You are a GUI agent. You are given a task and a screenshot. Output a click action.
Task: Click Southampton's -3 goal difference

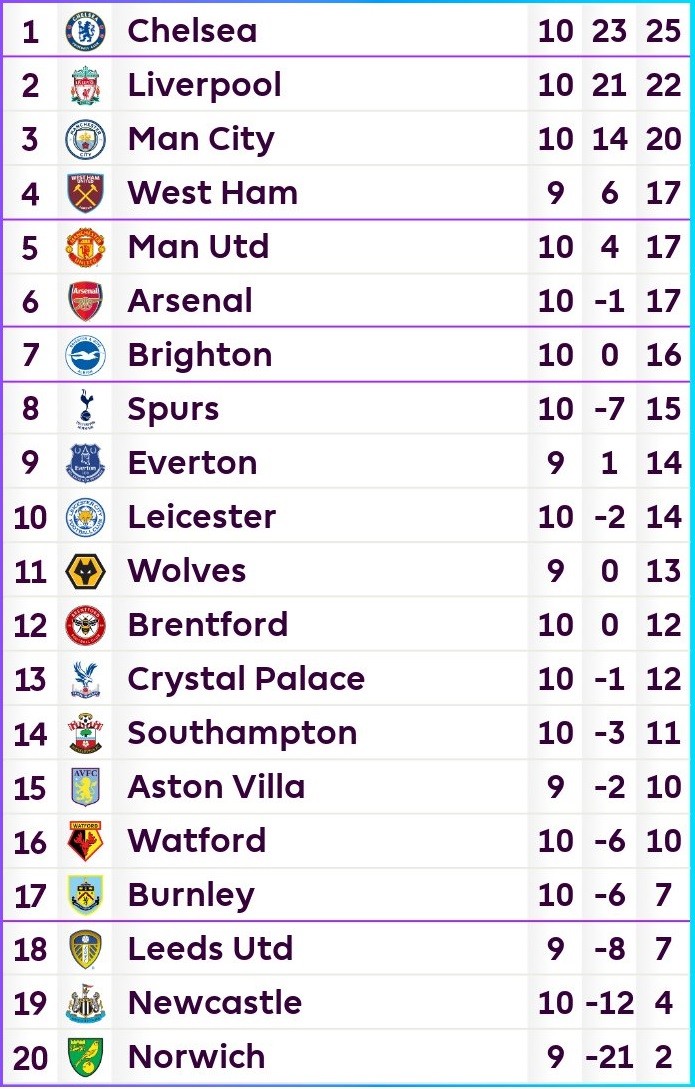click(x=610, y=733)
